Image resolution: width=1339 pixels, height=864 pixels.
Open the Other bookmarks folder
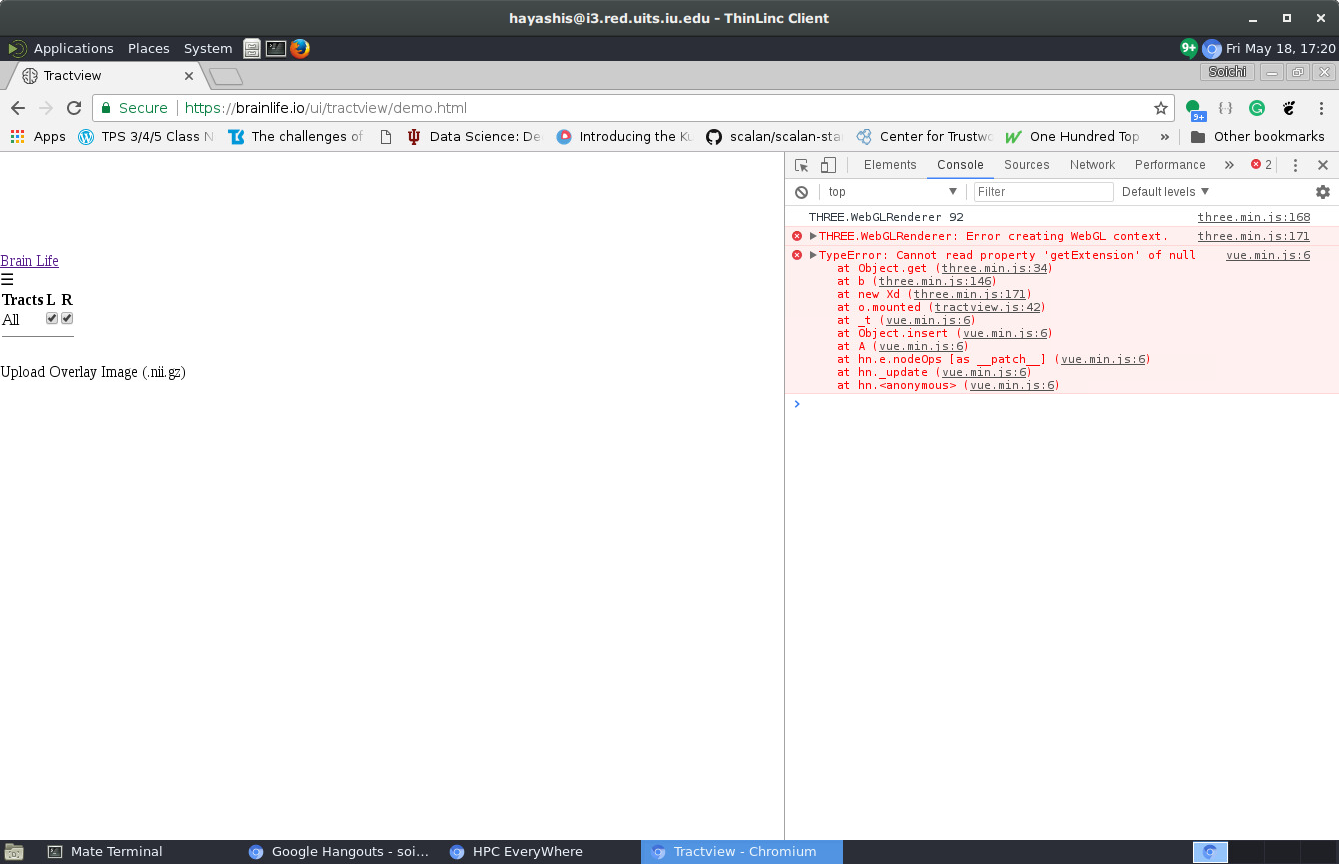(1257, 137)
